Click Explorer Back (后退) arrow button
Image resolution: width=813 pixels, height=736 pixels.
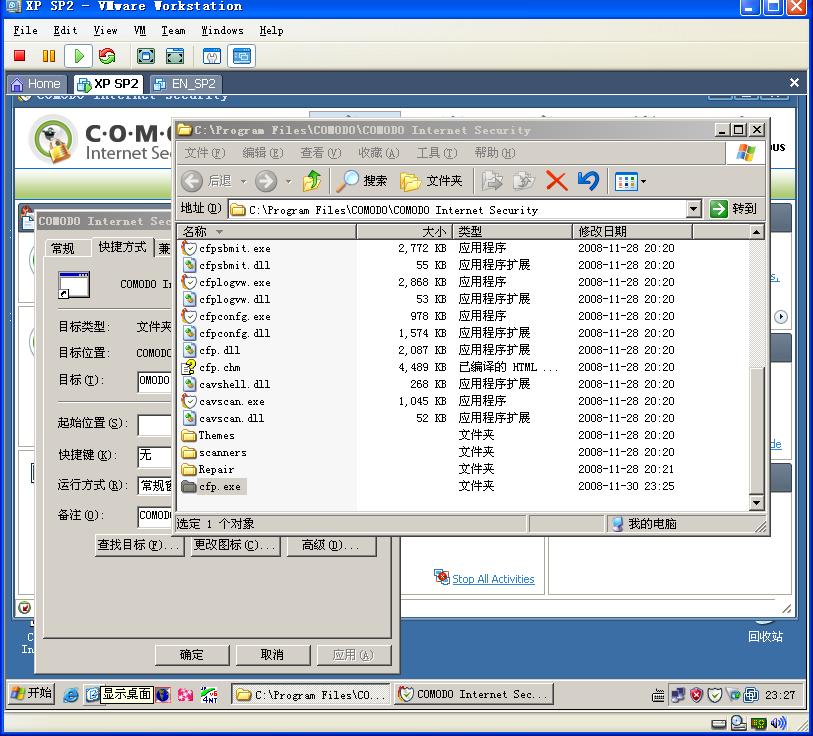(x=192, y=181)
